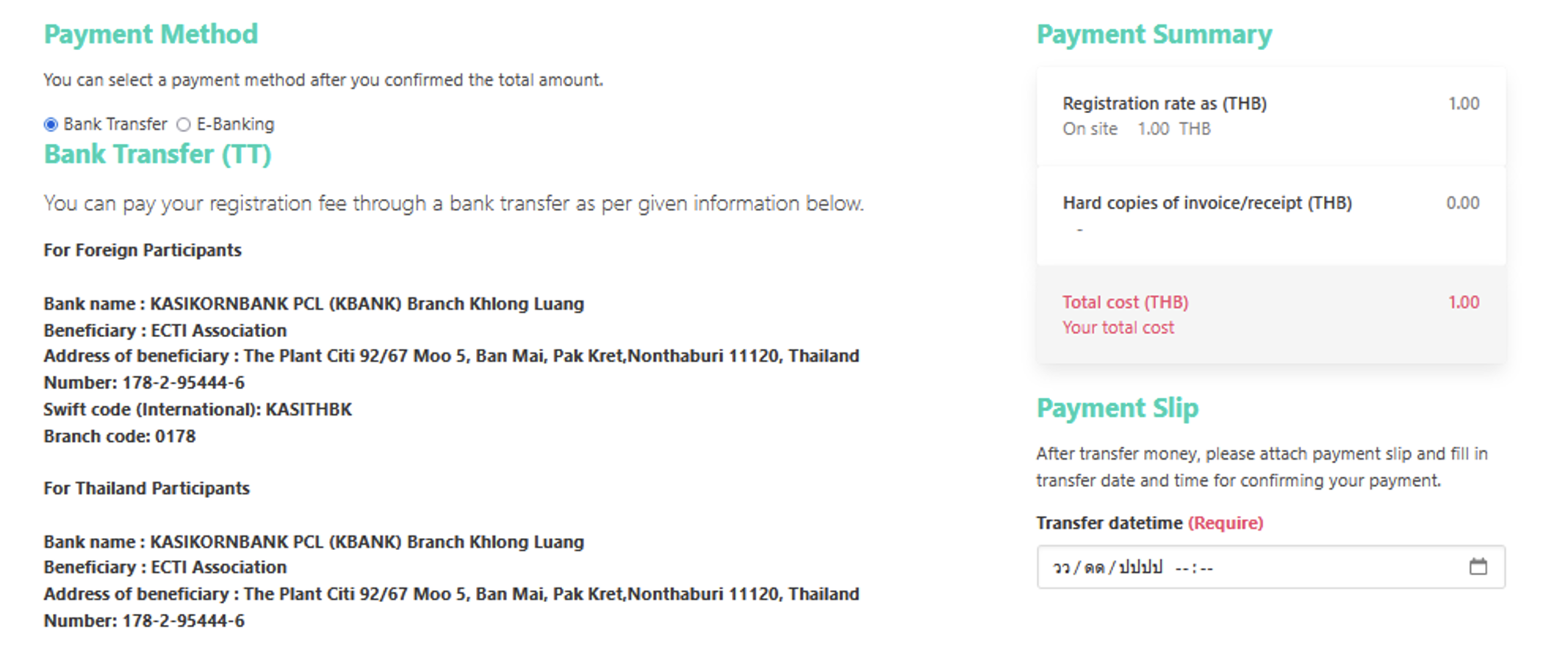1568x652 pixels.
Task: Click the For Foreign Participants label
Action: pyautogui.click(x=143, y=250)
